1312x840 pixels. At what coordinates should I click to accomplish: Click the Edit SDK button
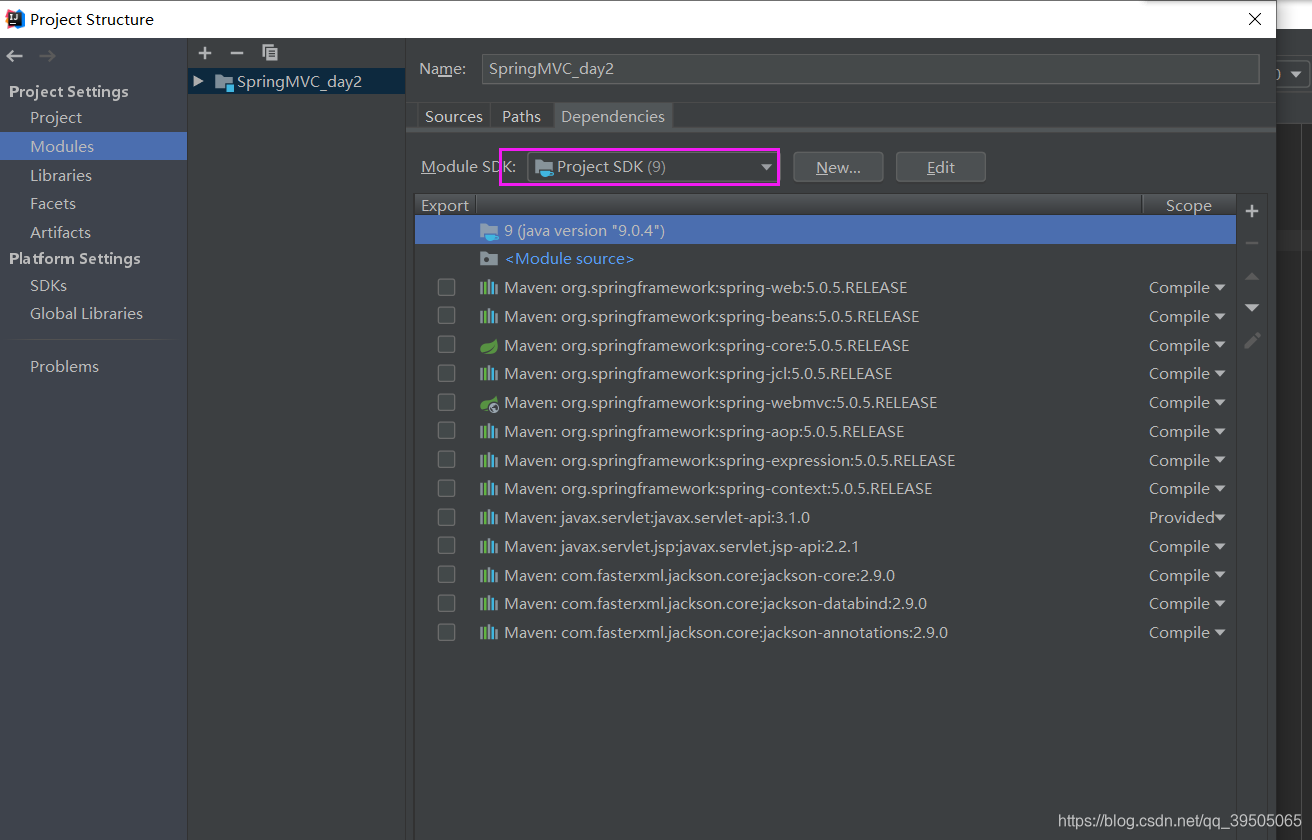point(941,167)
